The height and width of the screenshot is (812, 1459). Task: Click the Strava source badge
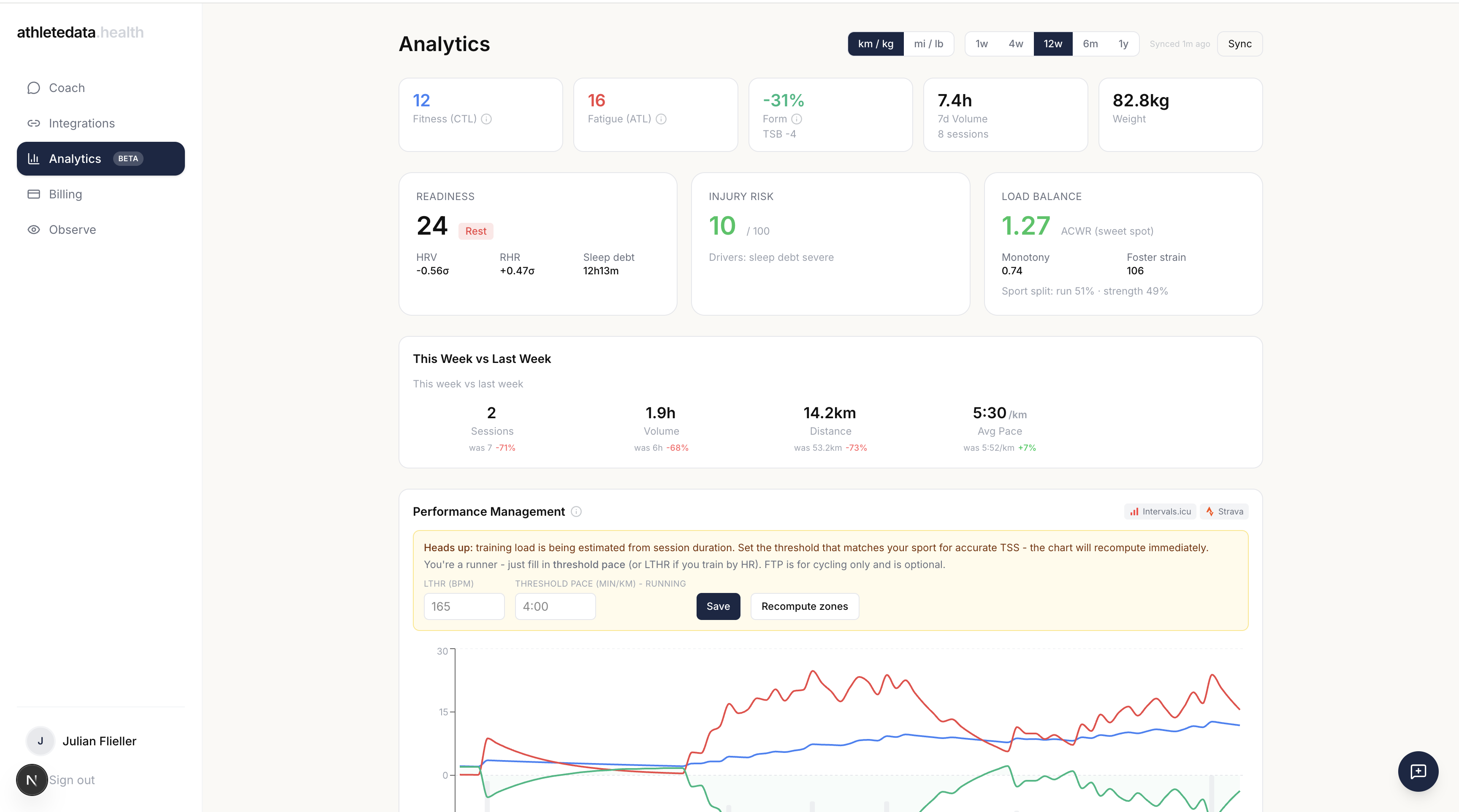[x=1224, y=512]
